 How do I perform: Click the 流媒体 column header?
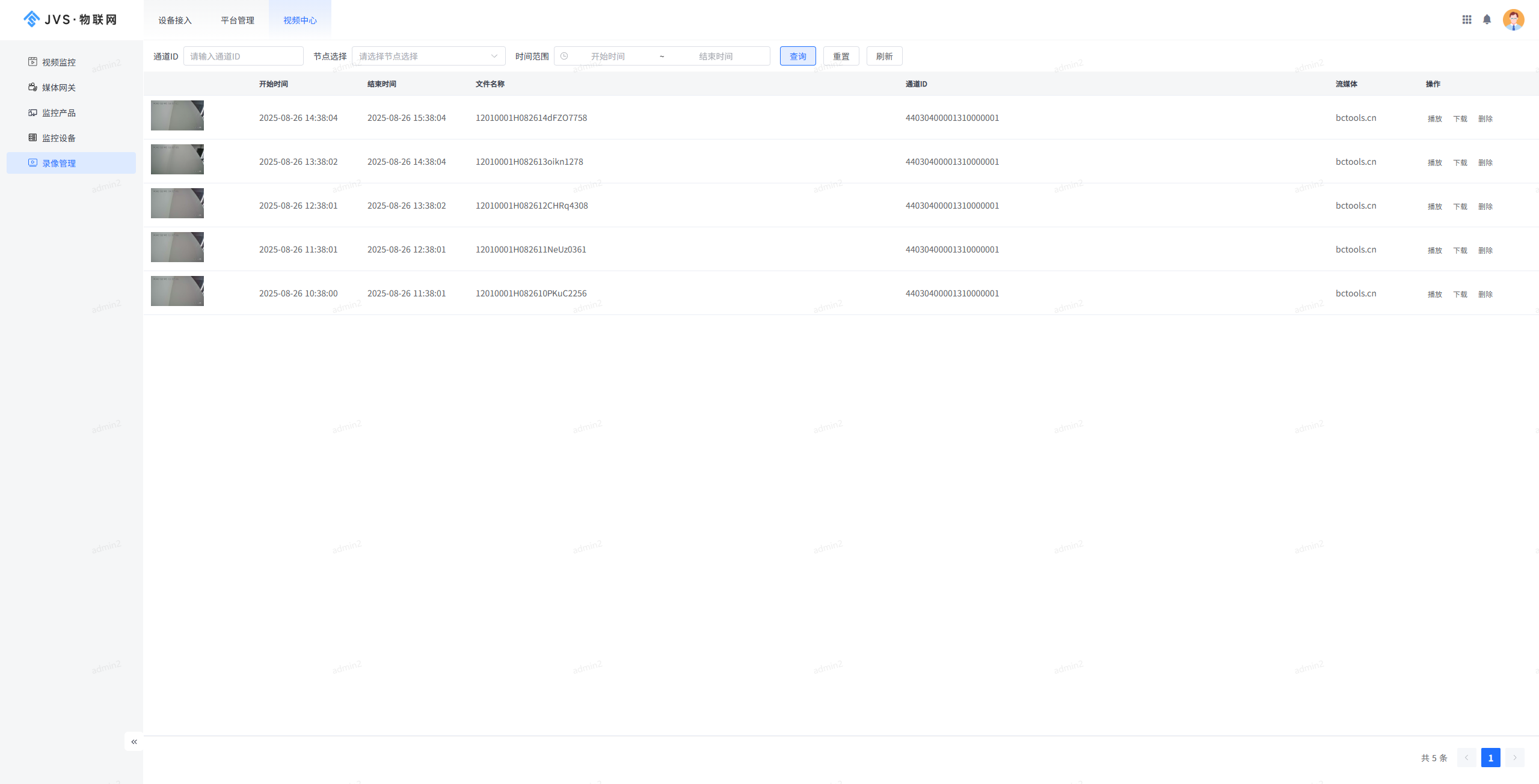click(x=1347, y=84)
